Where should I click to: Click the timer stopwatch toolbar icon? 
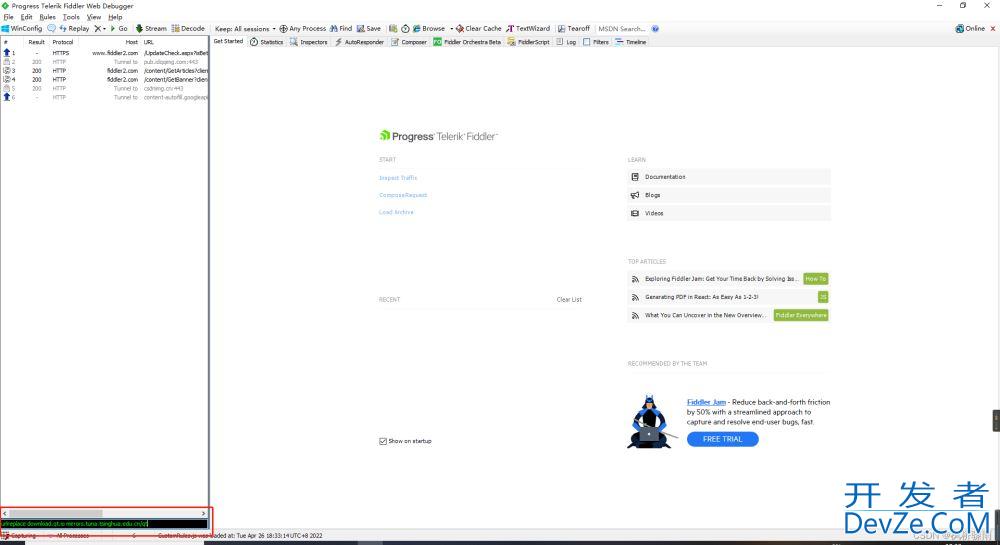[405, 29]
